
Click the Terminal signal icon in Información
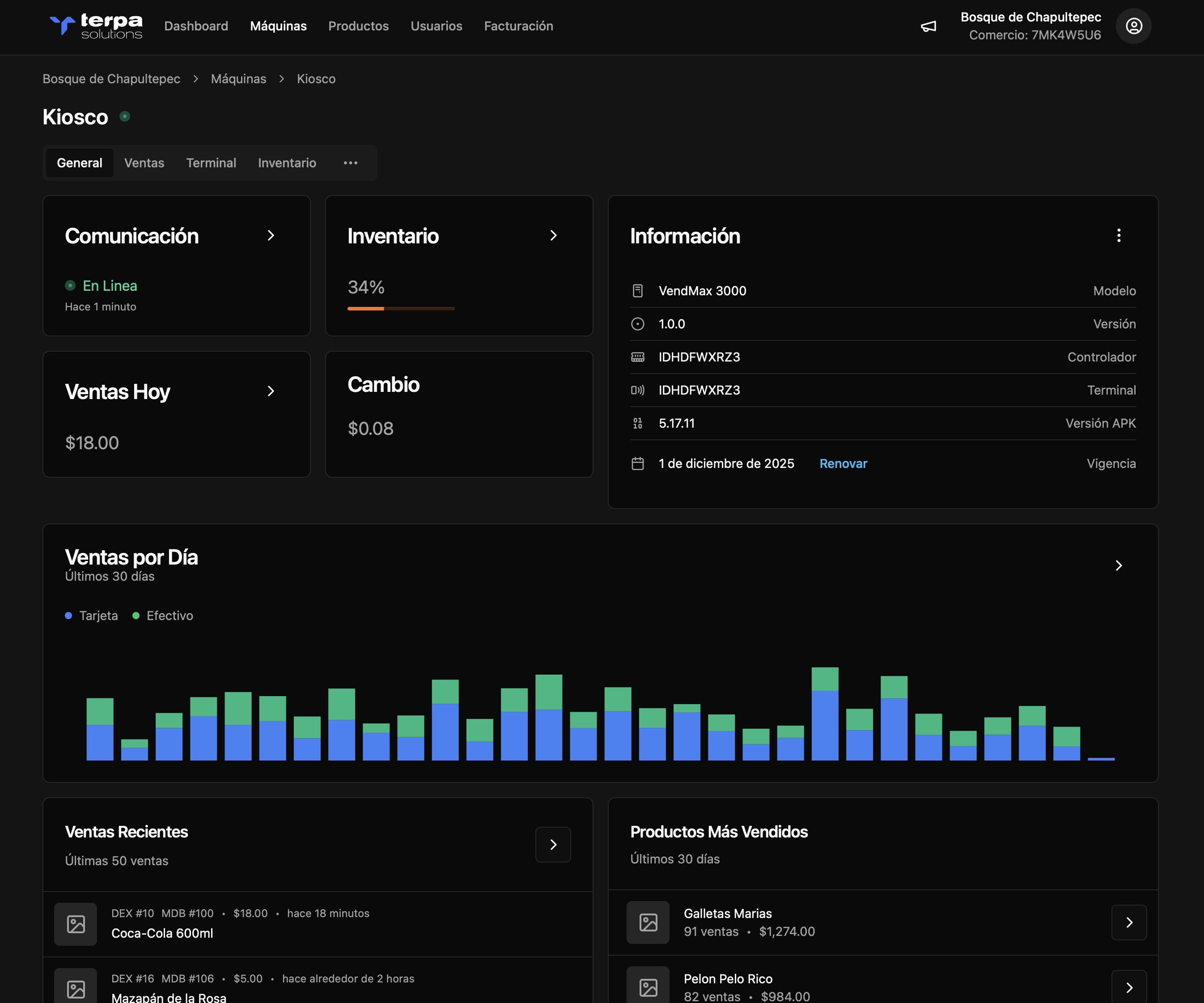[637, 390]
